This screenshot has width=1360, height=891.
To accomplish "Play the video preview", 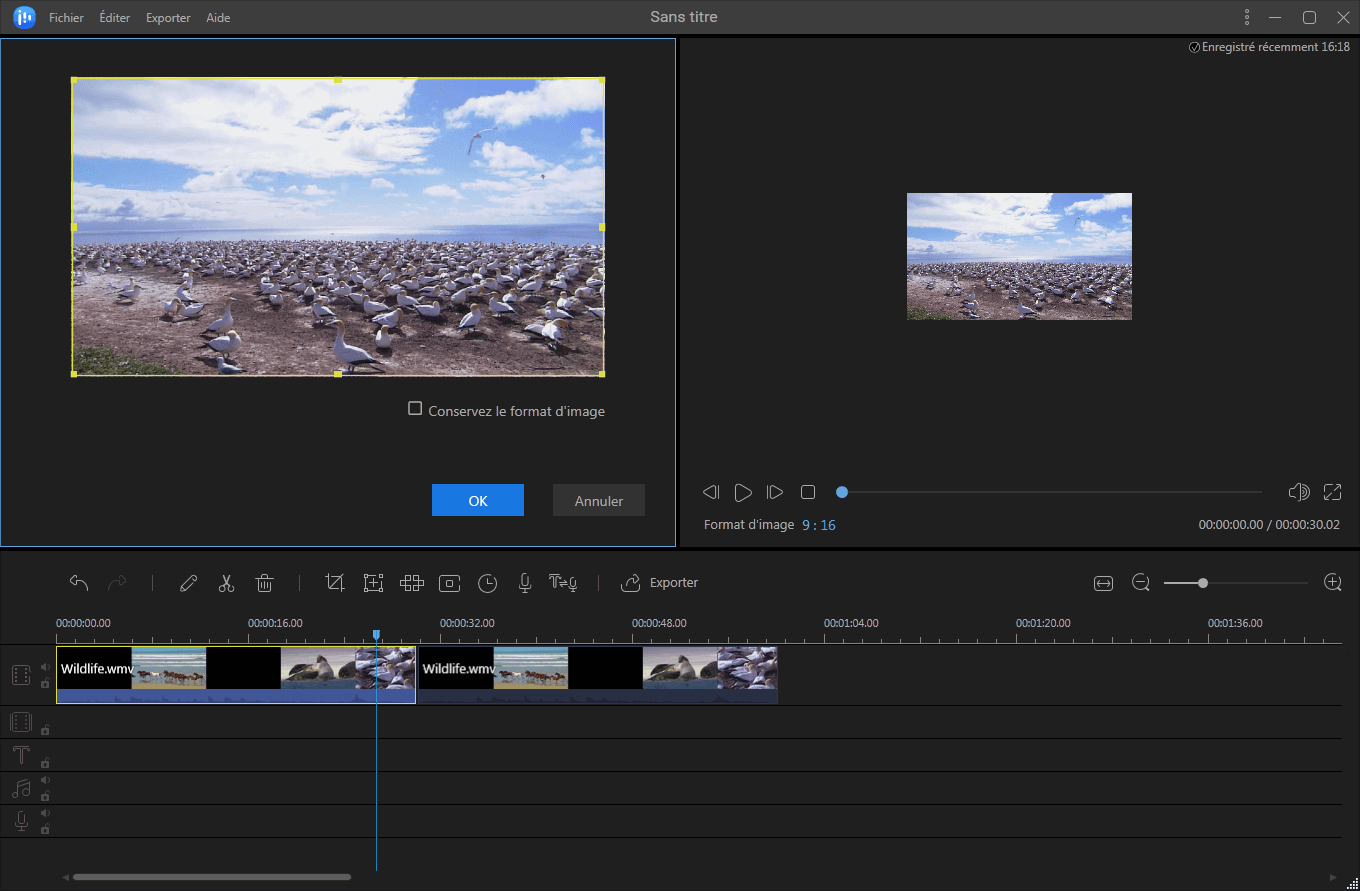I will 743,492.
